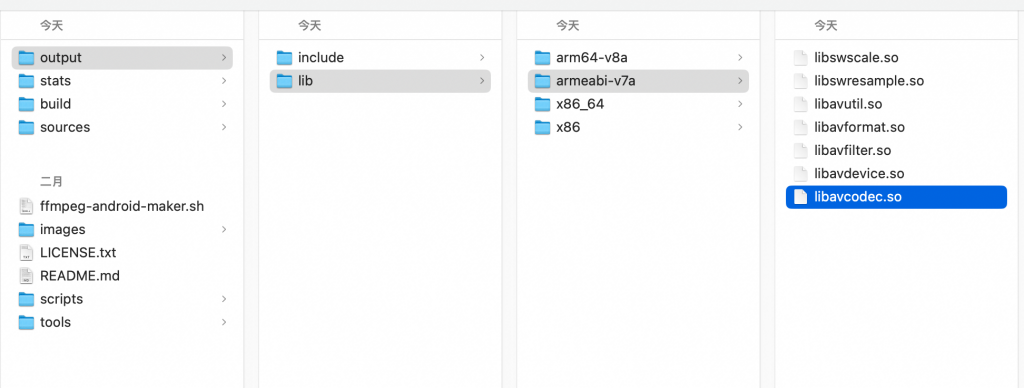Expand the x86_64 folder chevron
The height and width of the screenshot is (388, 1024).
pos(740,104)
